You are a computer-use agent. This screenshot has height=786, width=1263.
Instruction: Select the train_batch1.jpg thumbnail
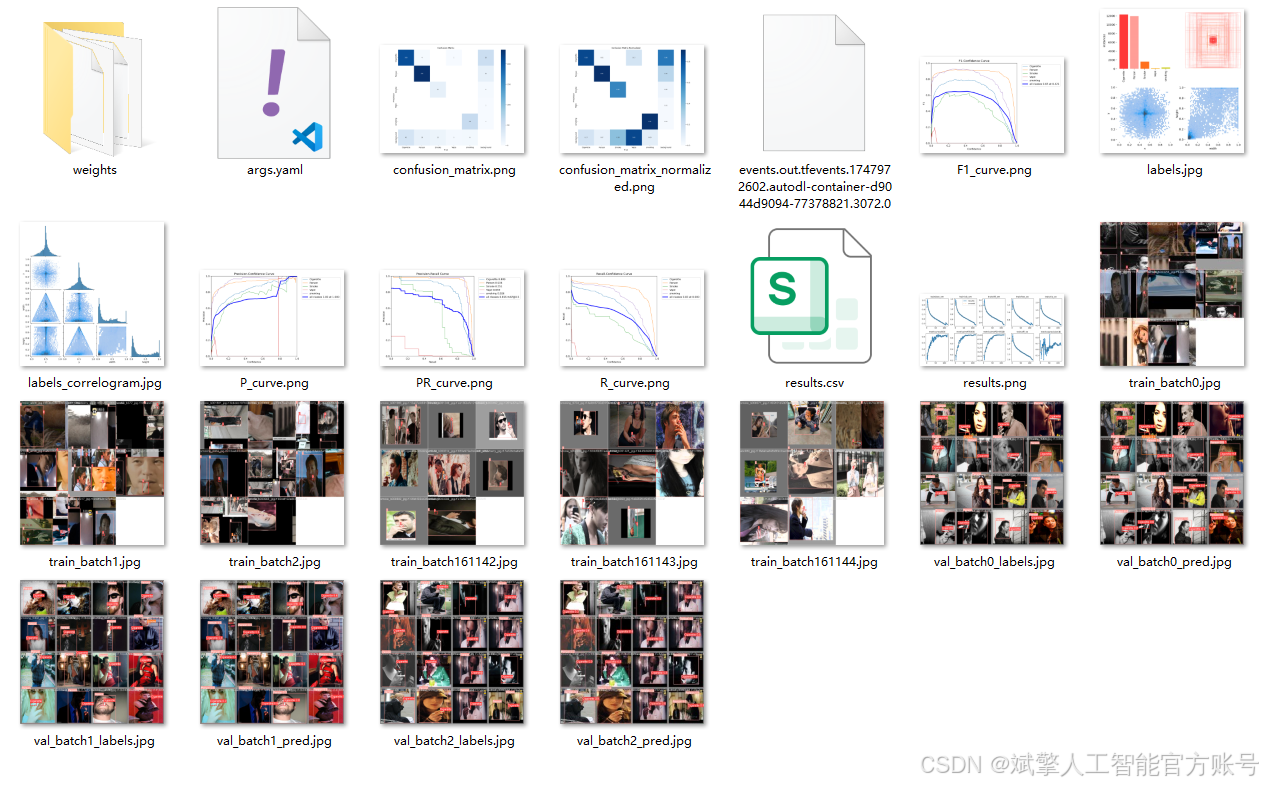[x=92, y=473]
